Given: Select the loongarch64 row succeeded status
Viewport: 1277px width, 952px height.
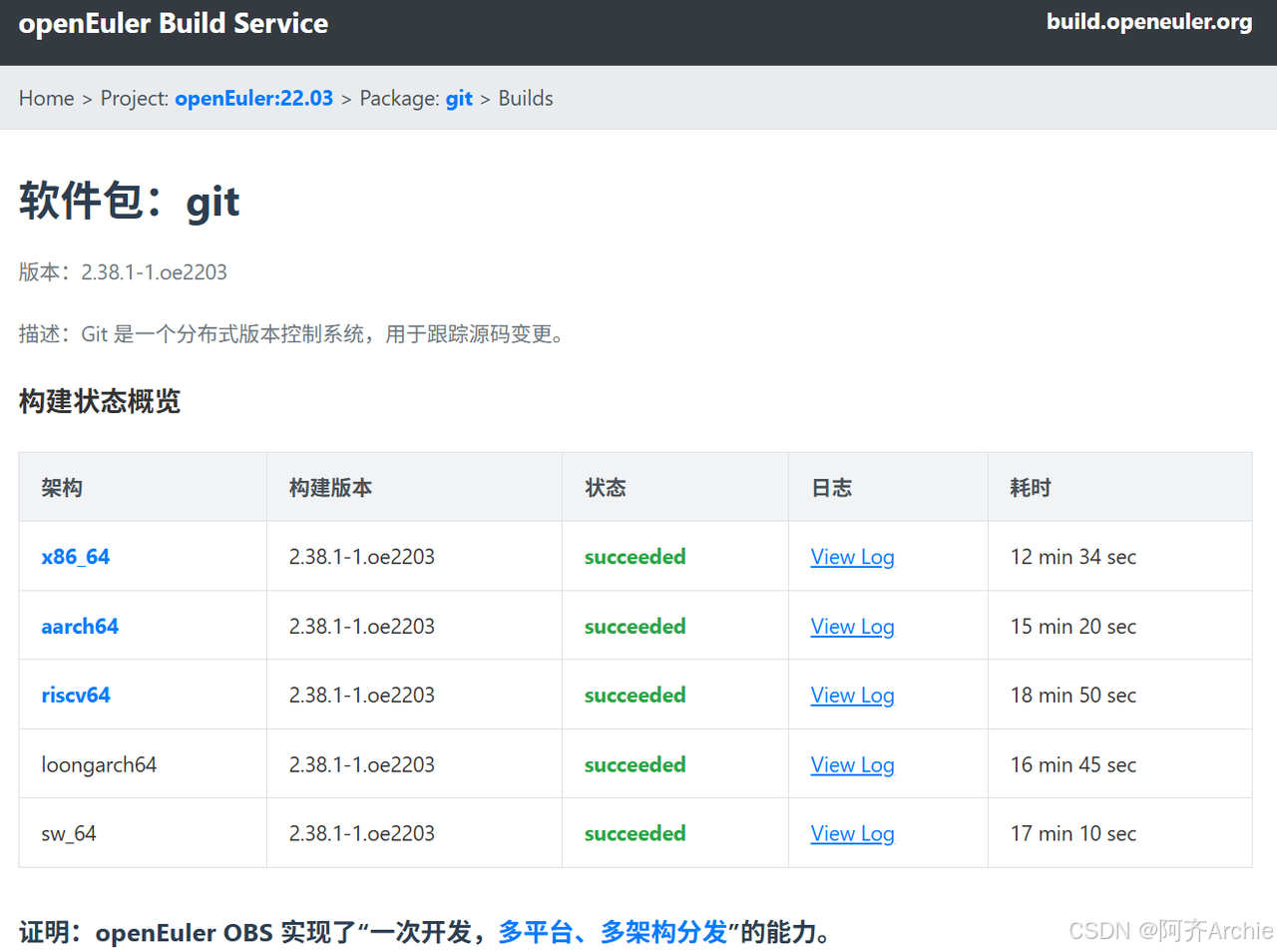Looking at the screenshot, I should (636, 765).
